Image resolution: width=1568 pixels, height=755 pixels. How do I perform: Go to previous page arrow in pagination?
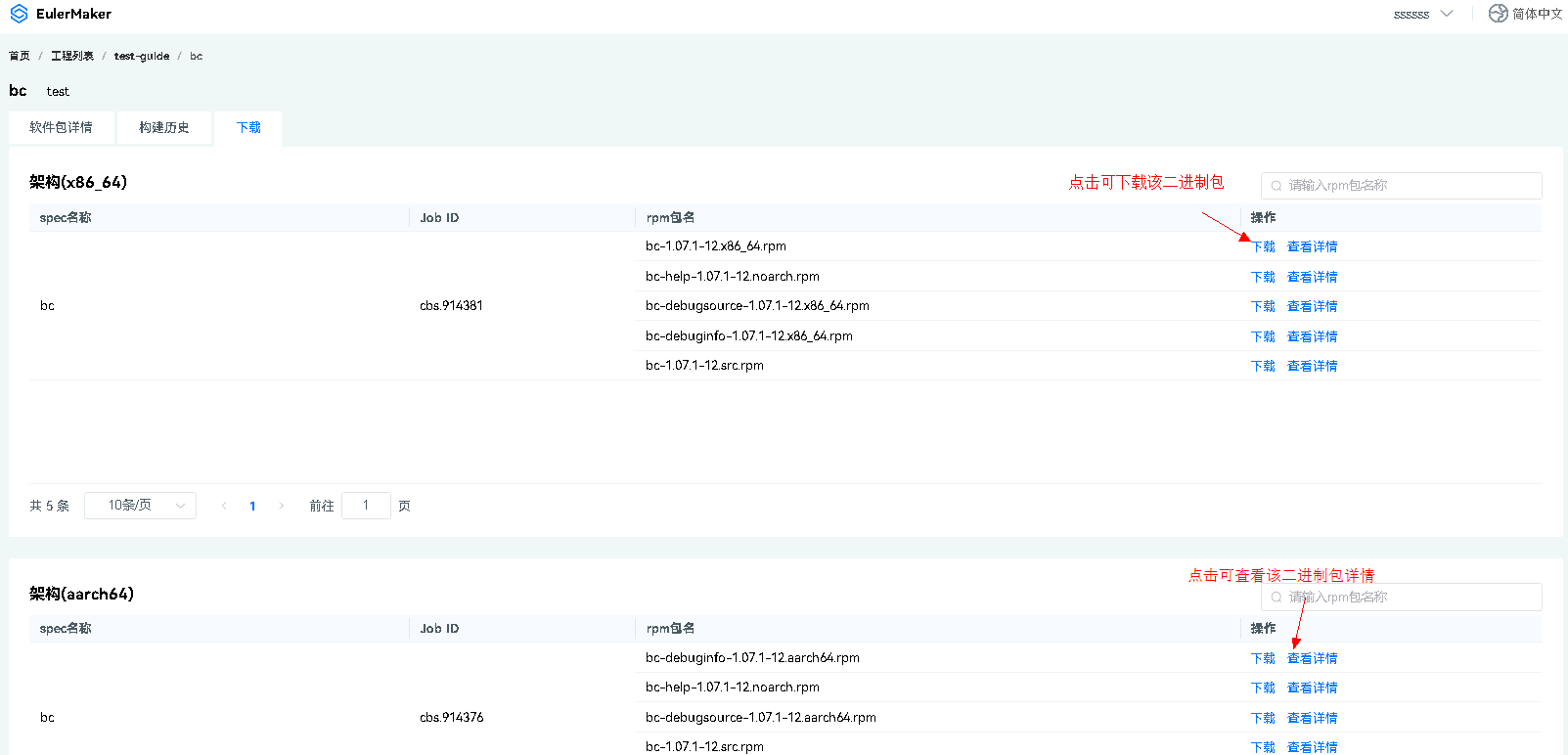224,506
